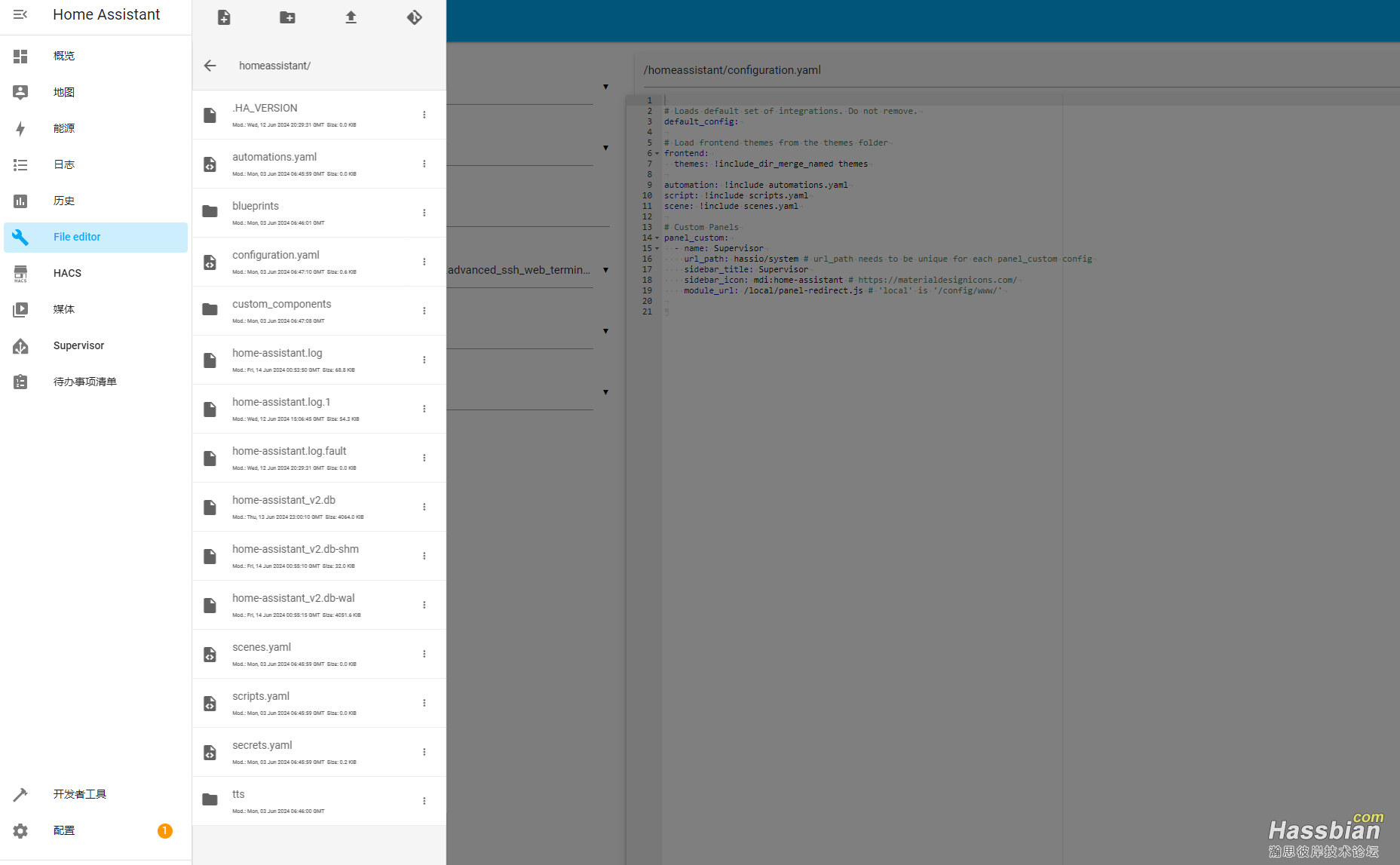1400x865 pixels.
Task: Open 历史 history in sidebar
Action: tap(96, 201)
